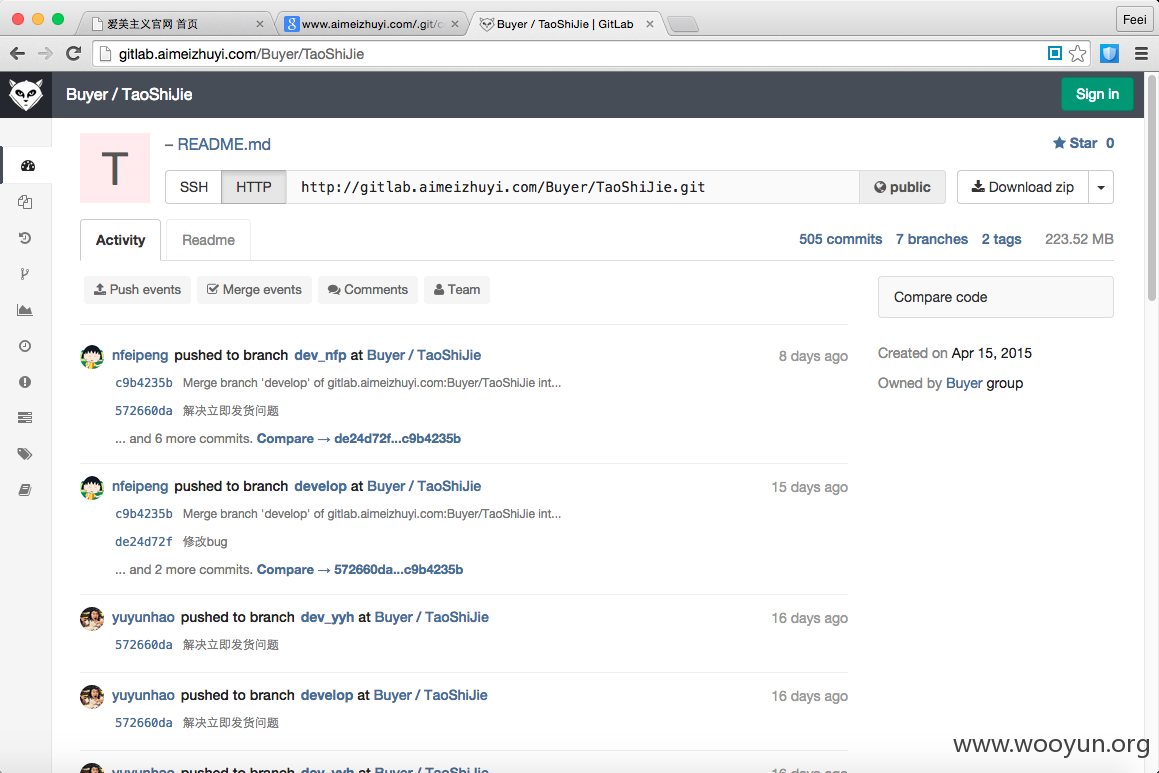Open the Commits history sidebar icon
This screenshot has height=773, width=1159.
[x=25, y=238]
